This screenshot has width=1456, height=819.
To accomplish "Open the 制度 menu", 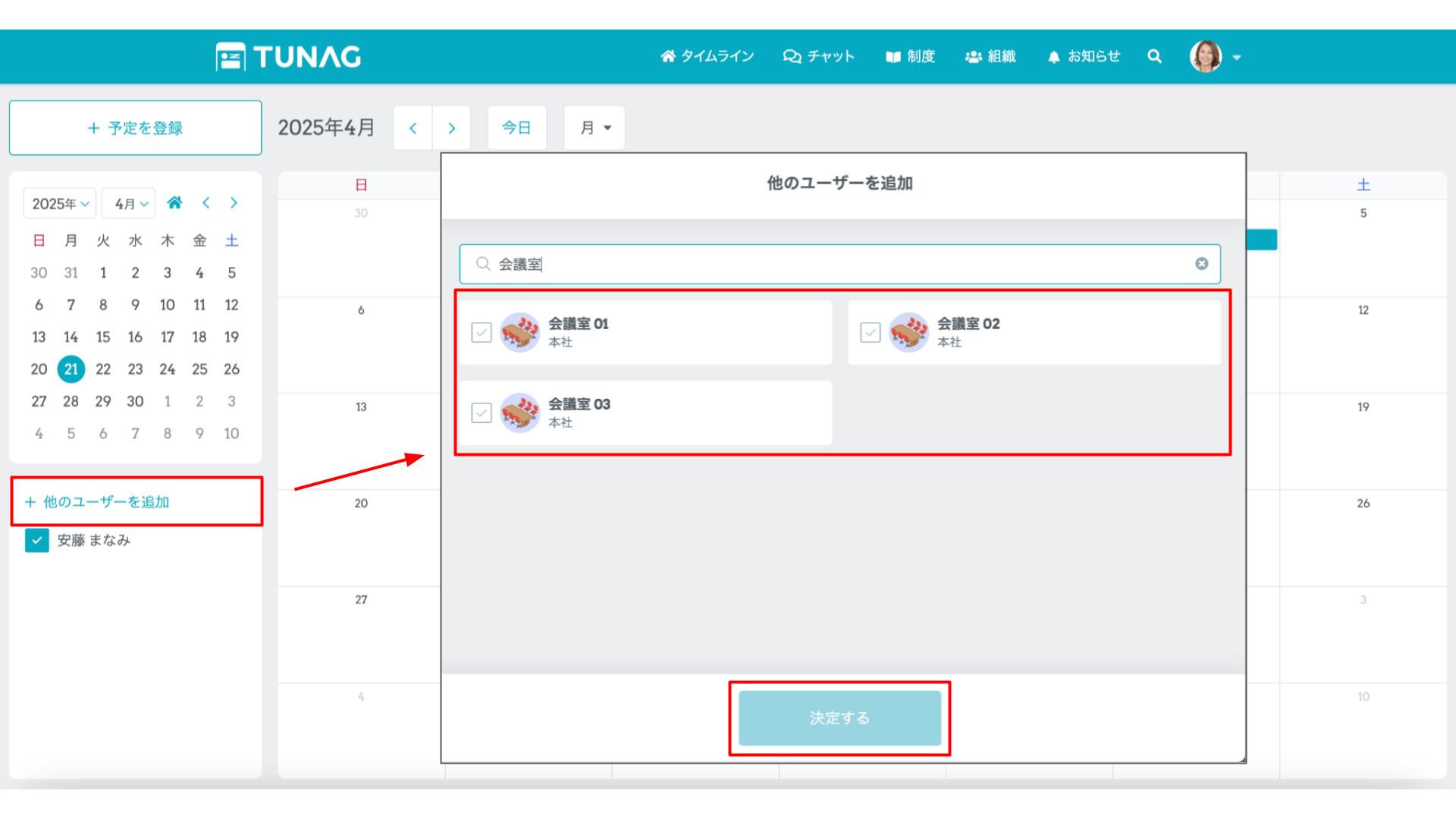I will (910, 56).
